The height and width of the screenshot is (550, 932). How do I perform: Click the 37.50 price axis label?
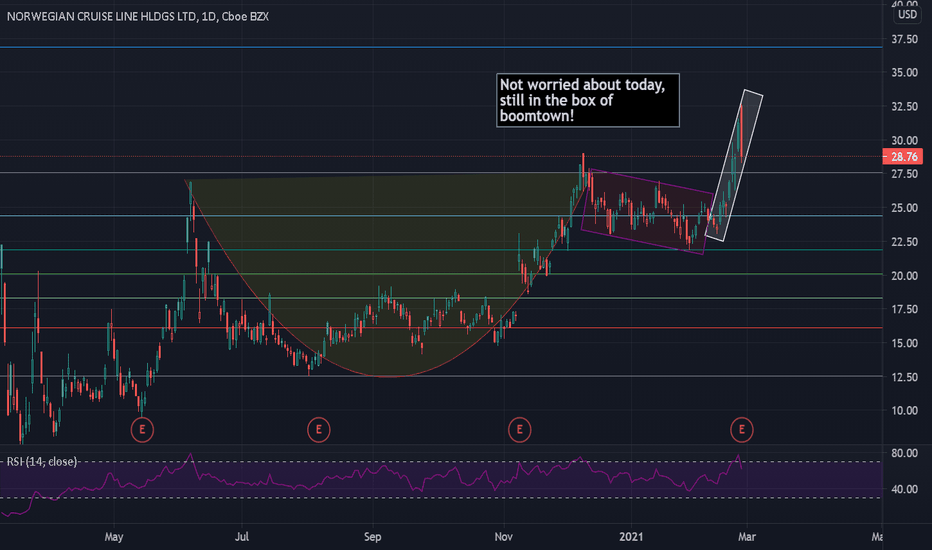pos(904,39)
